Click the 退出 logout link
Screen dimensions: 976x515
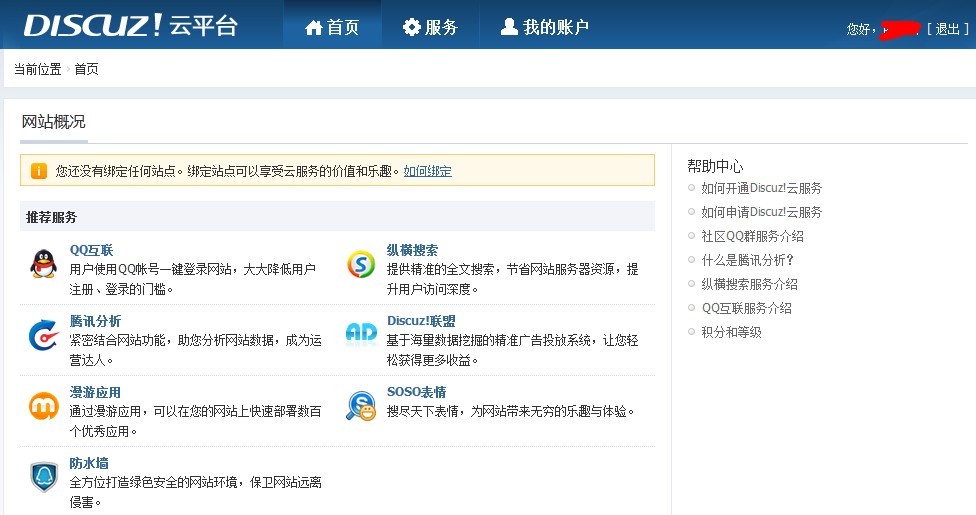(x=947, y=29)
